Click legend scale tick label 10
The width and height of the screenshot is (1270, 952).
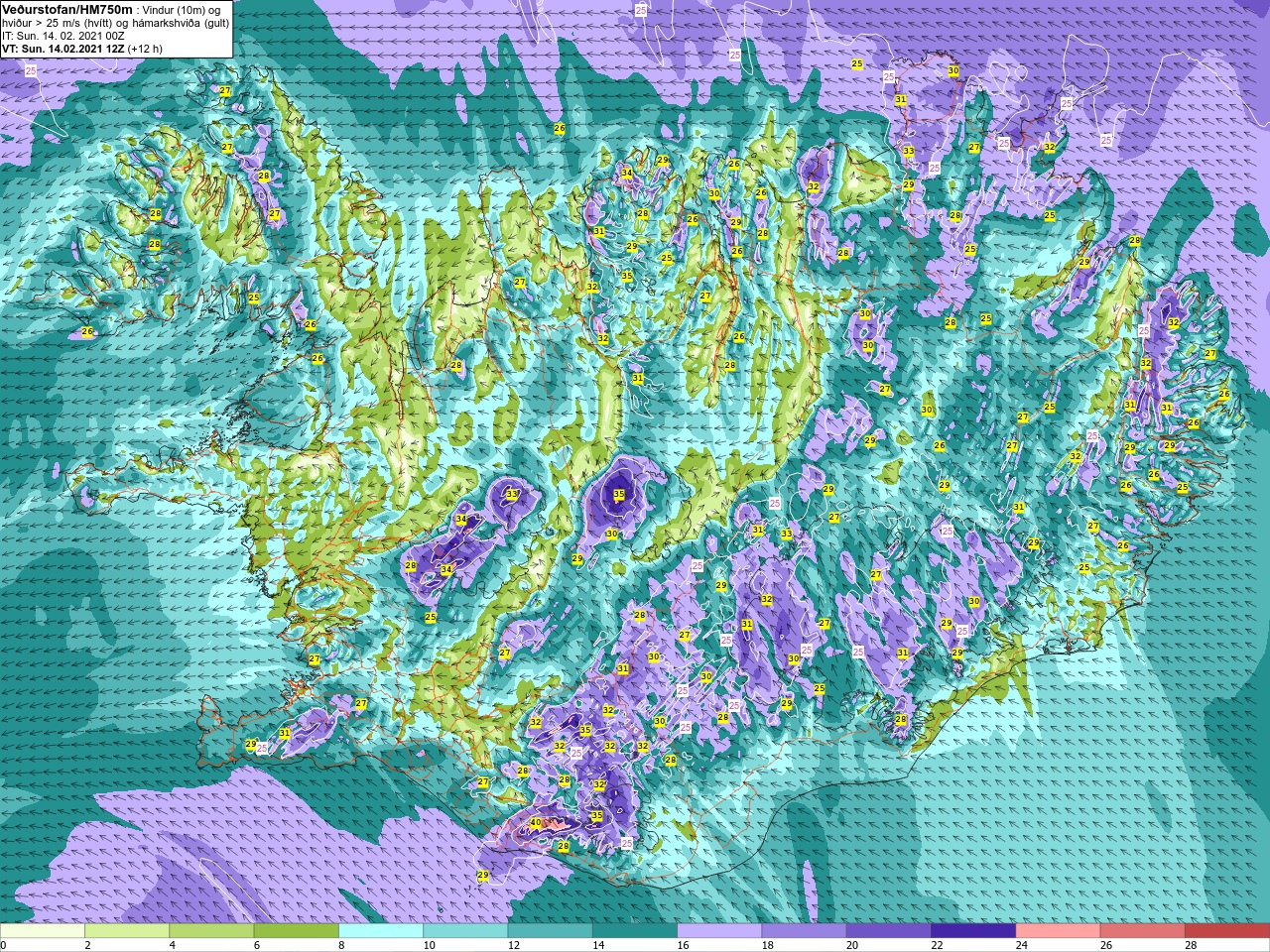click(x=429, y=945)
